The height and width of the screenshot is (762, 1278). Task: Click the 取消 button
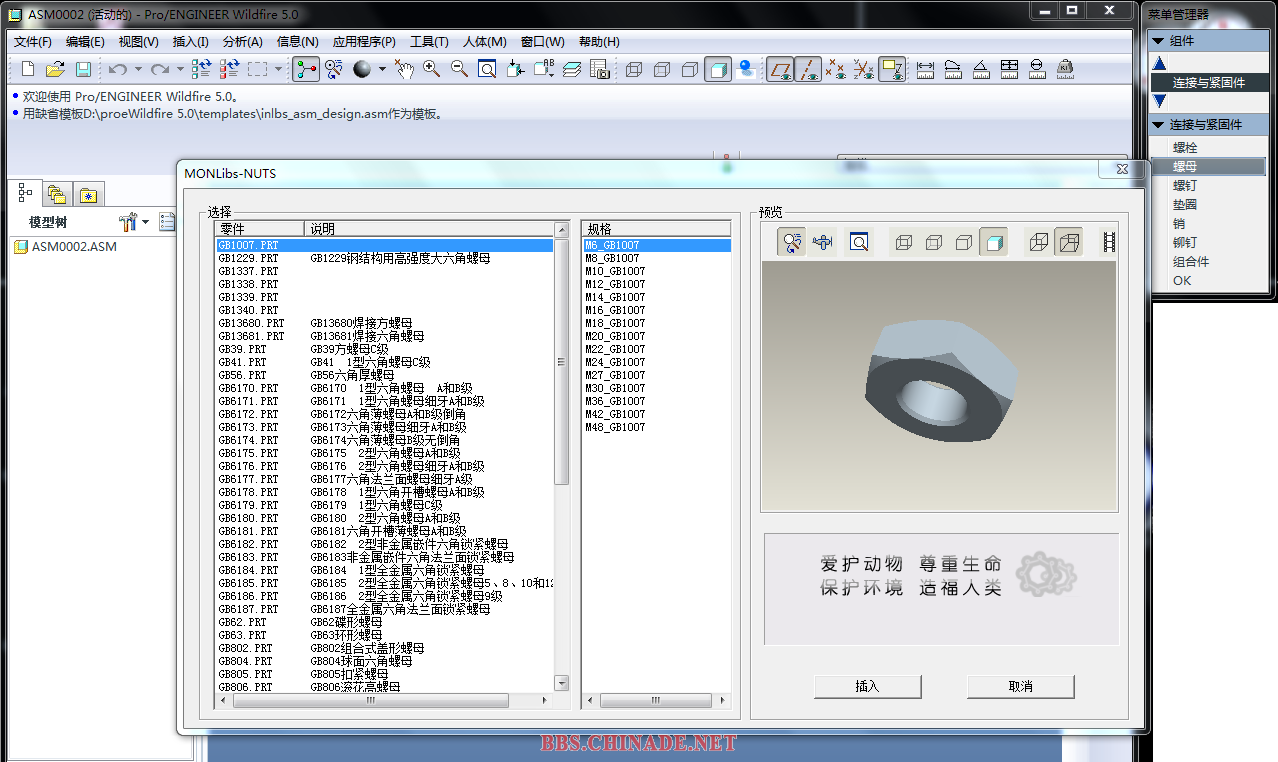[x=1020, y=686]
